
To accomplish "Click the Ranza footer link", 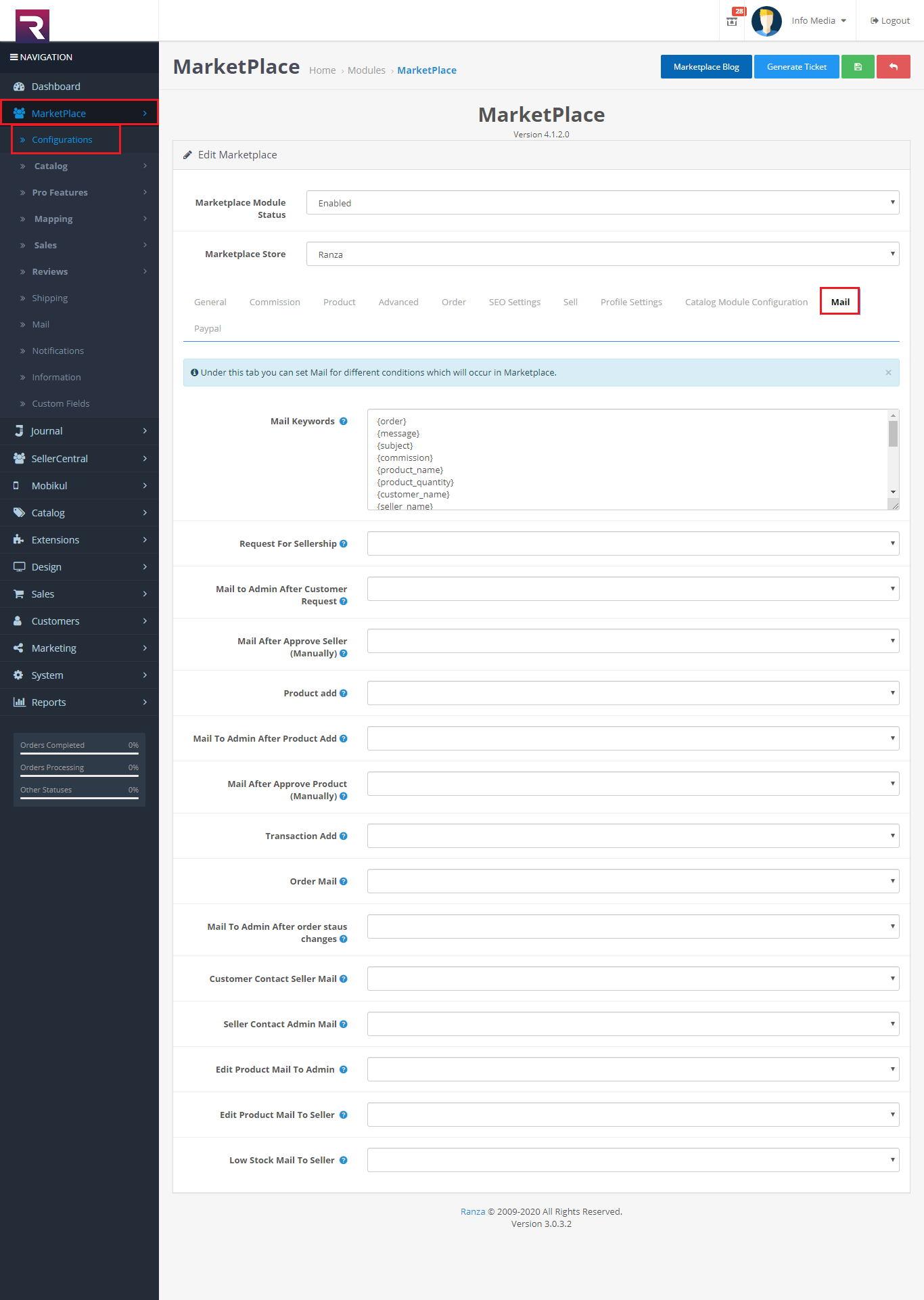I will tap(473, 1212).
